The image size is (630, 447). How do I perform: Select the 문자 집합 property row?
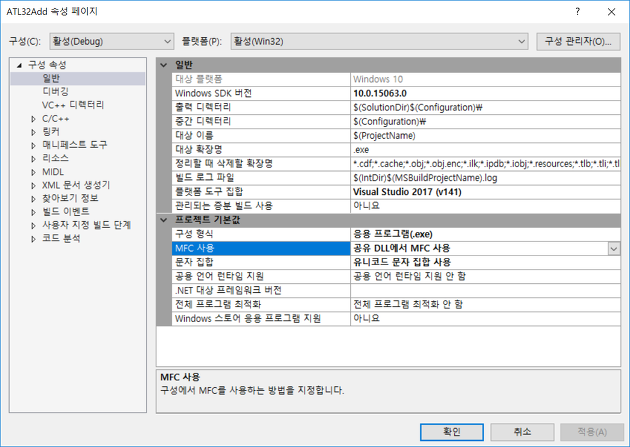[396, 262]
